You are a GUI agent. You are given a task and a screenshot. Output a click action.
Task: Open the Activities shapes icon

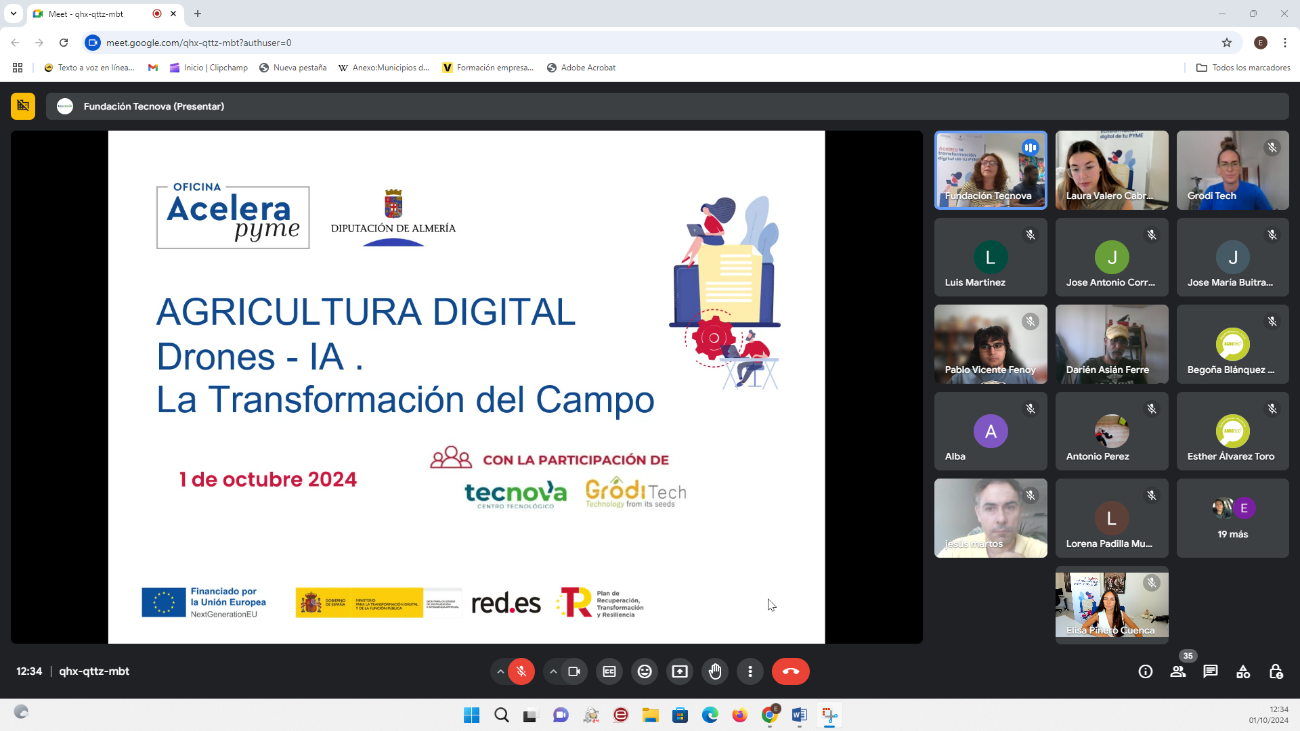[x=1243, y=672]
